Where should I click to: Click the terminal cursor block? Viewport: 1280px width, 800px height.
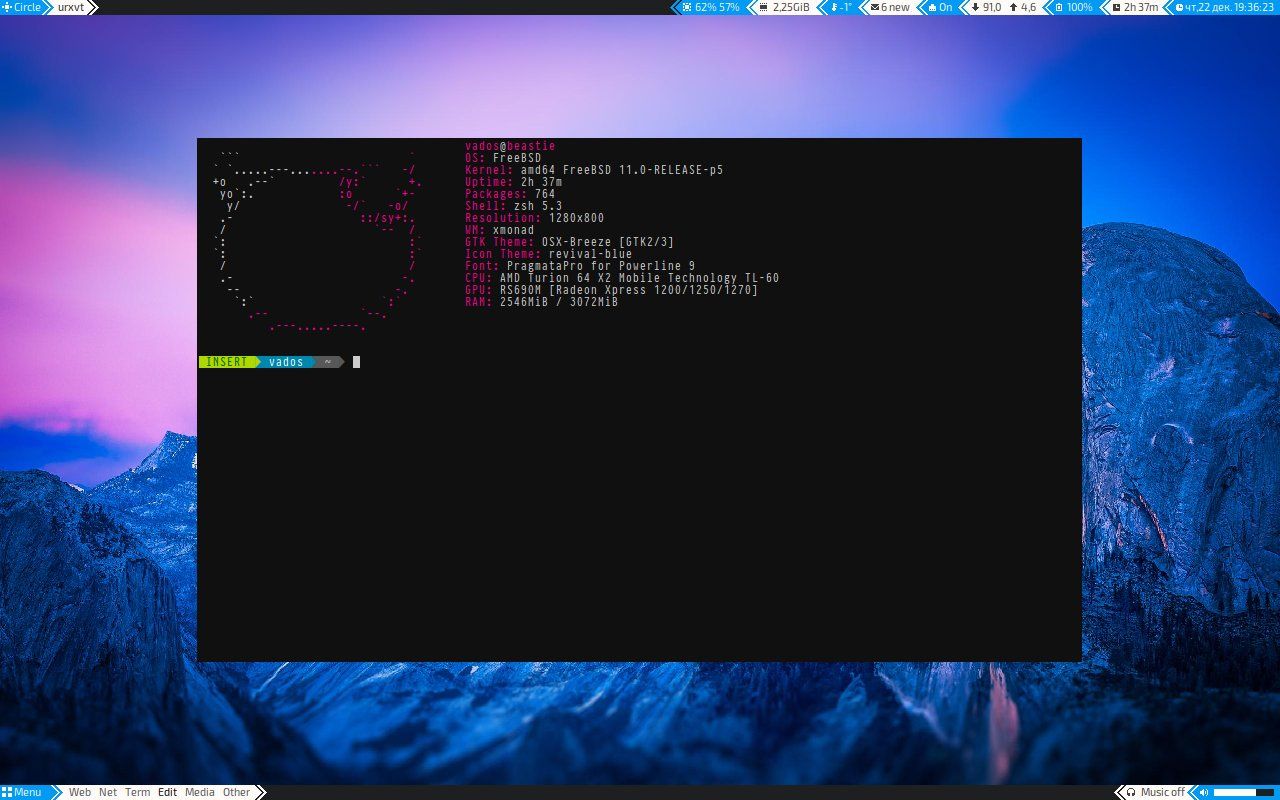[356, 362]
